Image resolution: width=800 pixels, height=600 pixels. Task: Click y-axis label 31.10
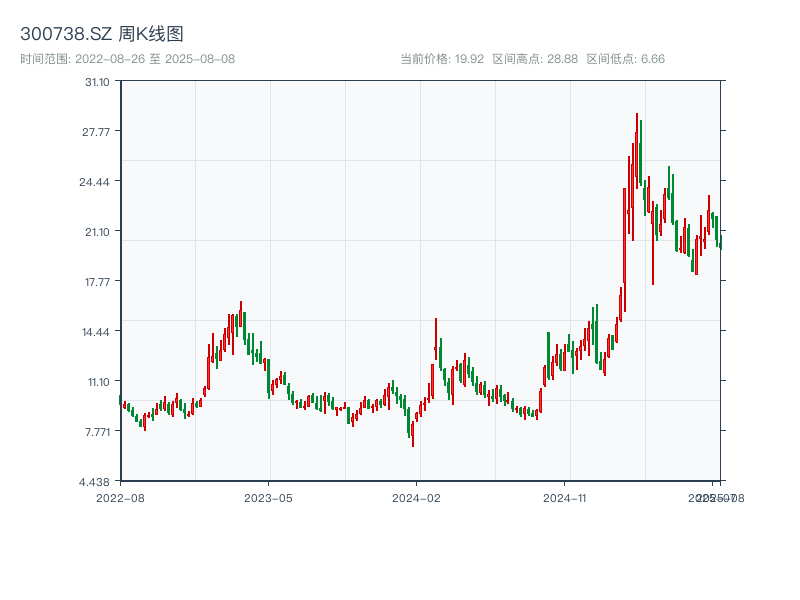97,82
